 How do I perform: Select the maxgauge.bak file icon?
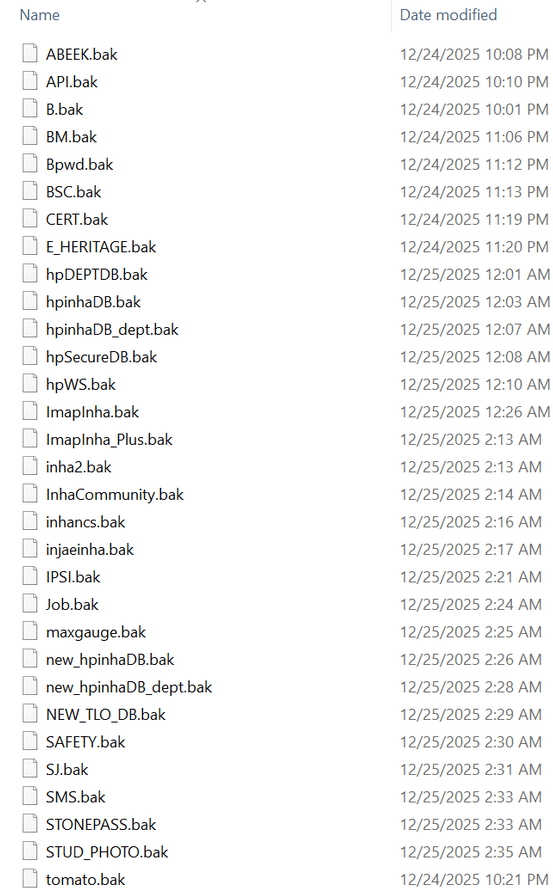click(x=30, y=631)
